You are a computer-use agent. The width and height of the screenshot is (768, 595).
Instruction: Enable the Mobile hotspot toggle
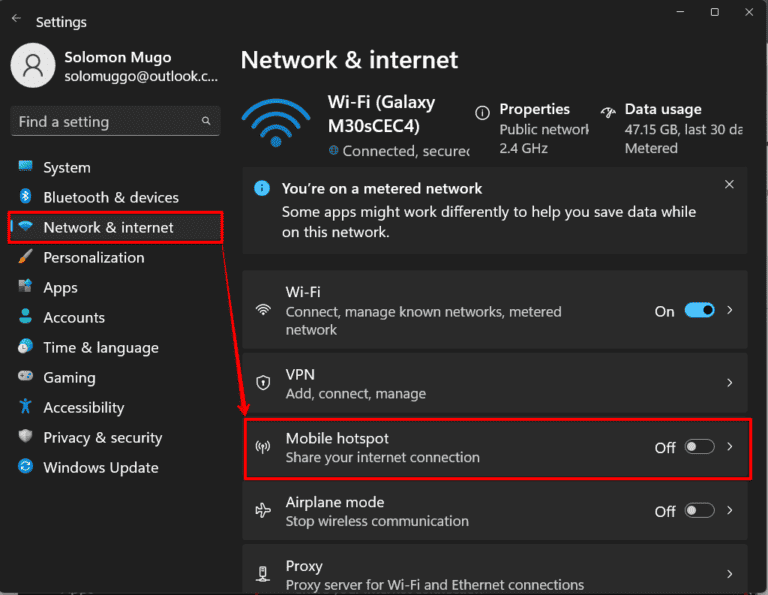[x=699, y=447]
